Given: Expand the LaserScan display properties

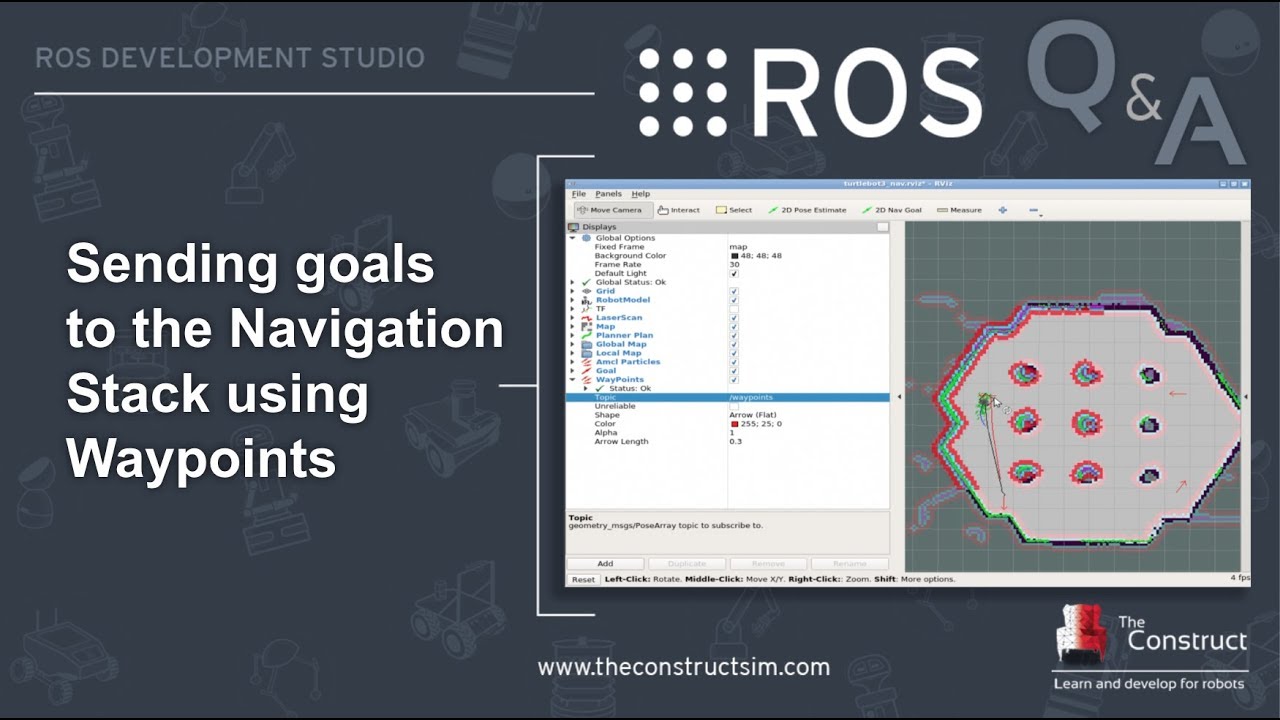Looking at the screenshot, I should coord(573,318).
